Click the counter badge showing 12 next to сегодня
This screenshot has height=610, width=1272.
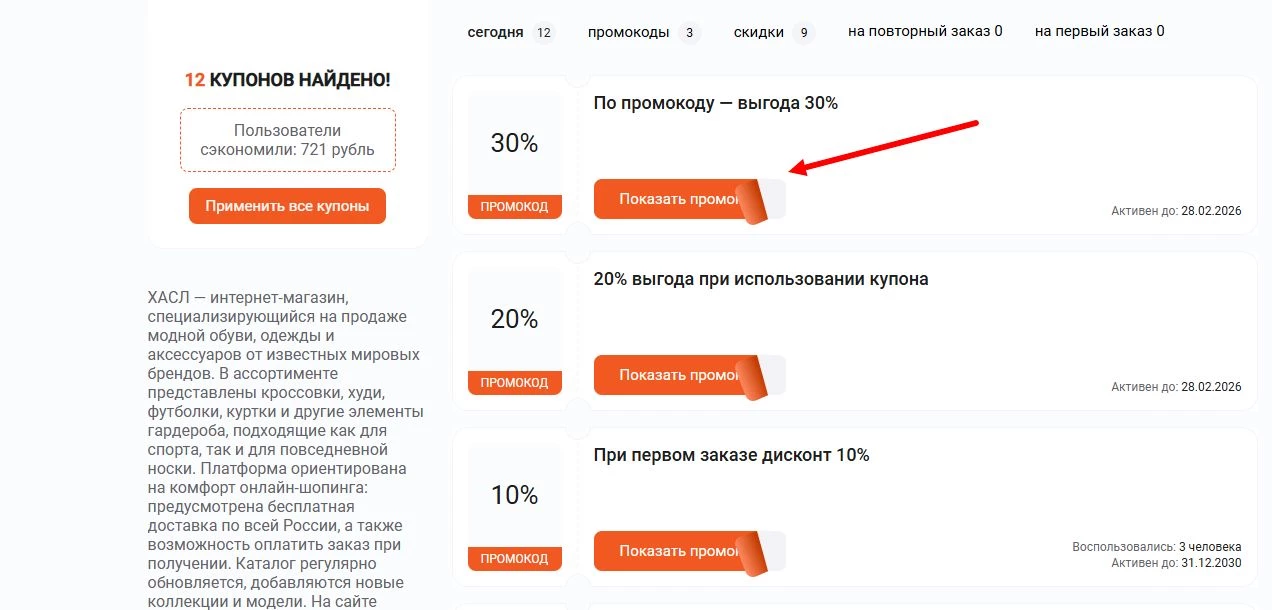[543, 32]
